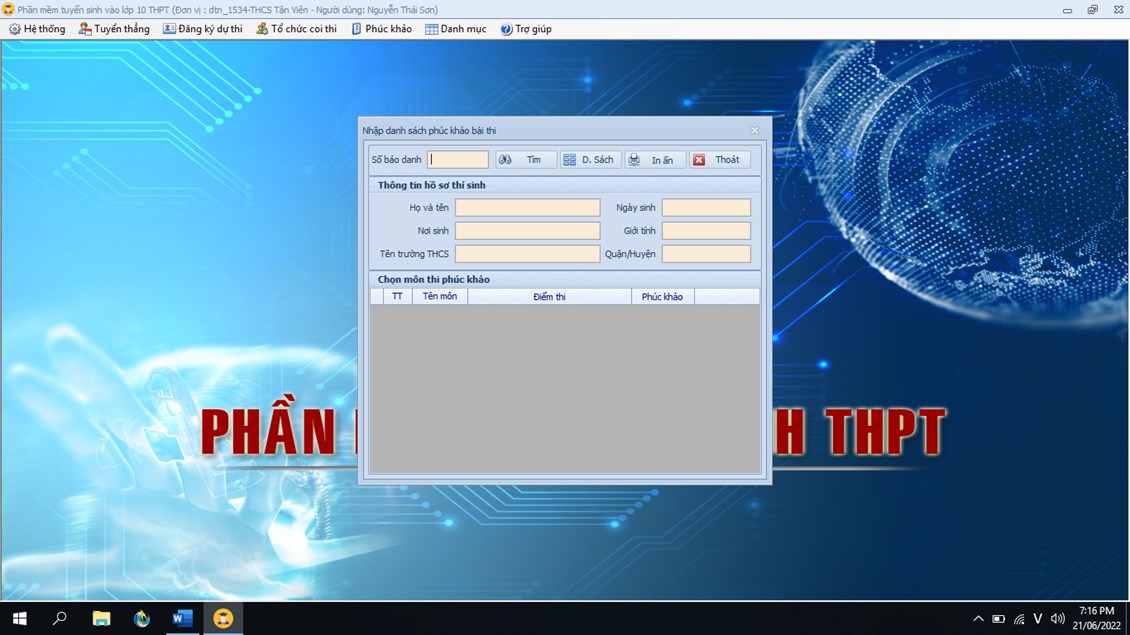Click the Tên trường THCS field
The image size is (1130, 635).
[527, 254]
